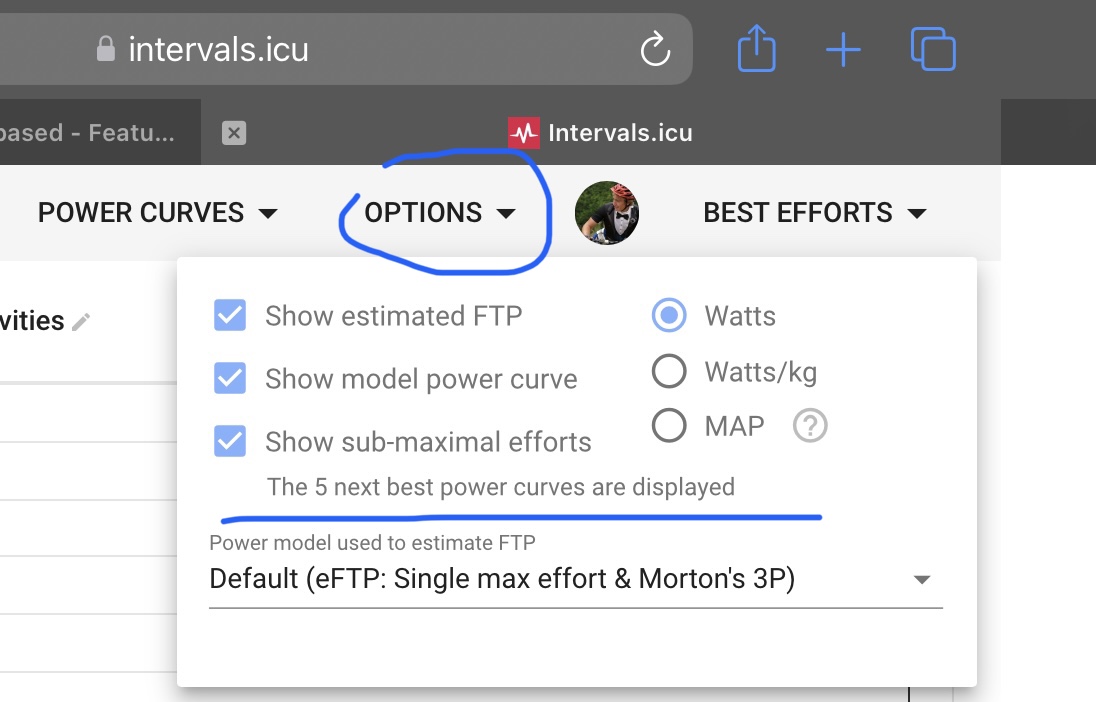The width and height of the screenshot is (1096, 702).
Task: Disable Show sub-maximal efforts checkbox
Action: (230, 441)
